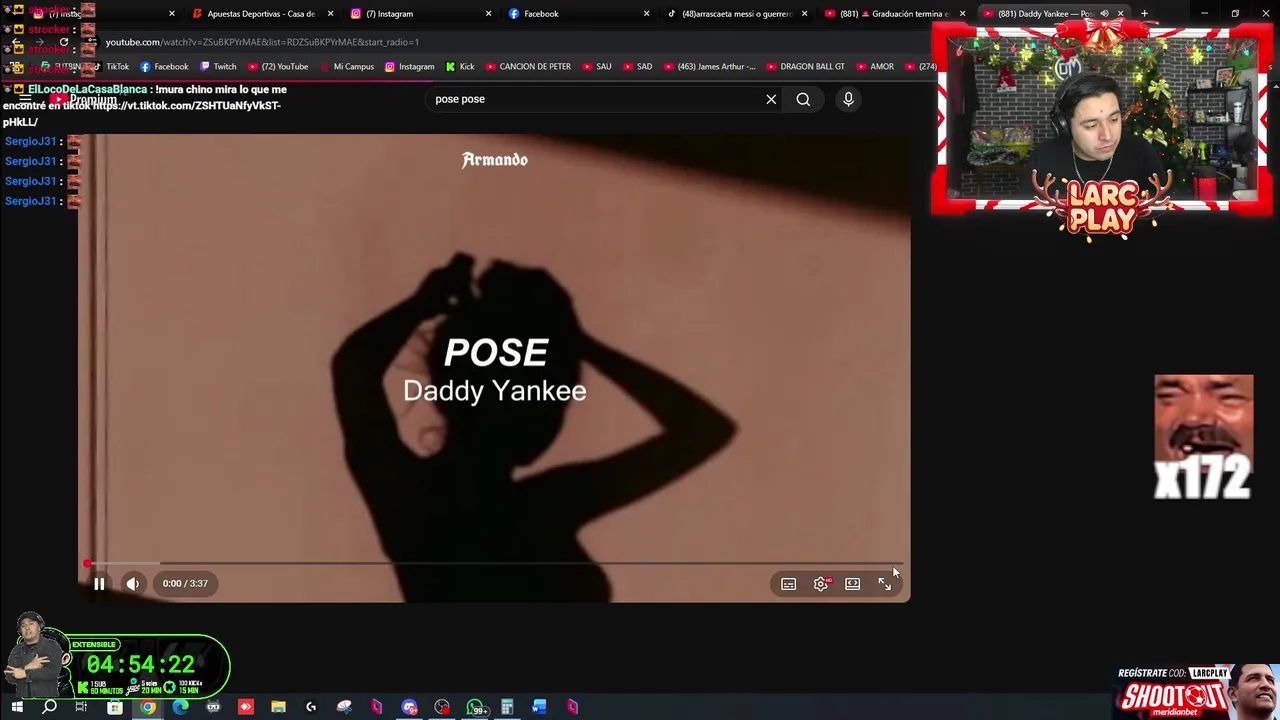
Task: Open the Instagram bookmark
Action: (409, 67)
